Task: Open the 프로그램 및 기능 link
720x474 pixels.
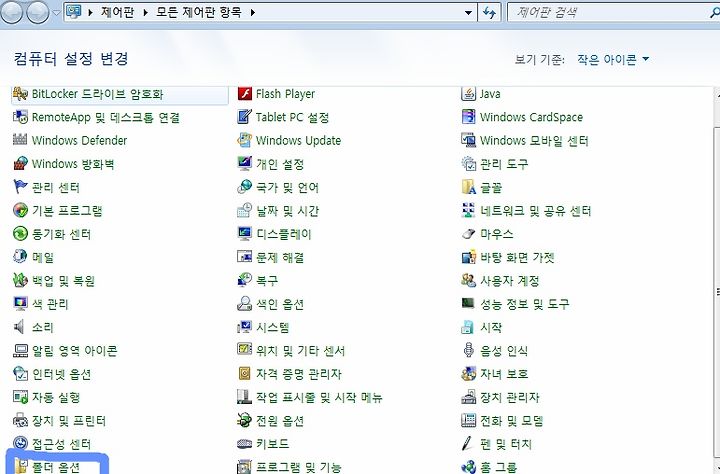Action: click(299, 467)
